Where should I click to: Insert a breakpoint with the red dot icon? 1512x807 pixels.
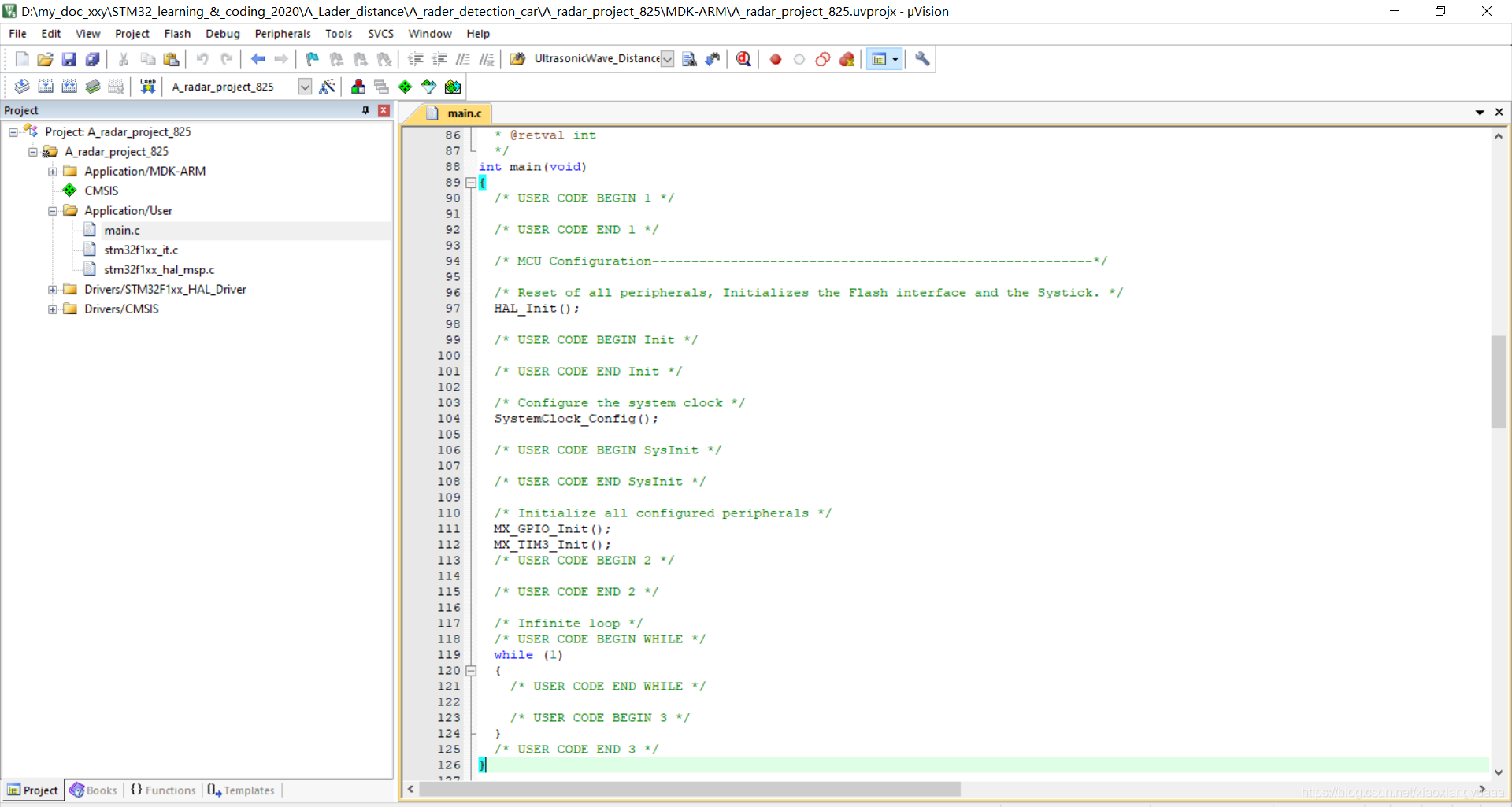coord(776,59)
